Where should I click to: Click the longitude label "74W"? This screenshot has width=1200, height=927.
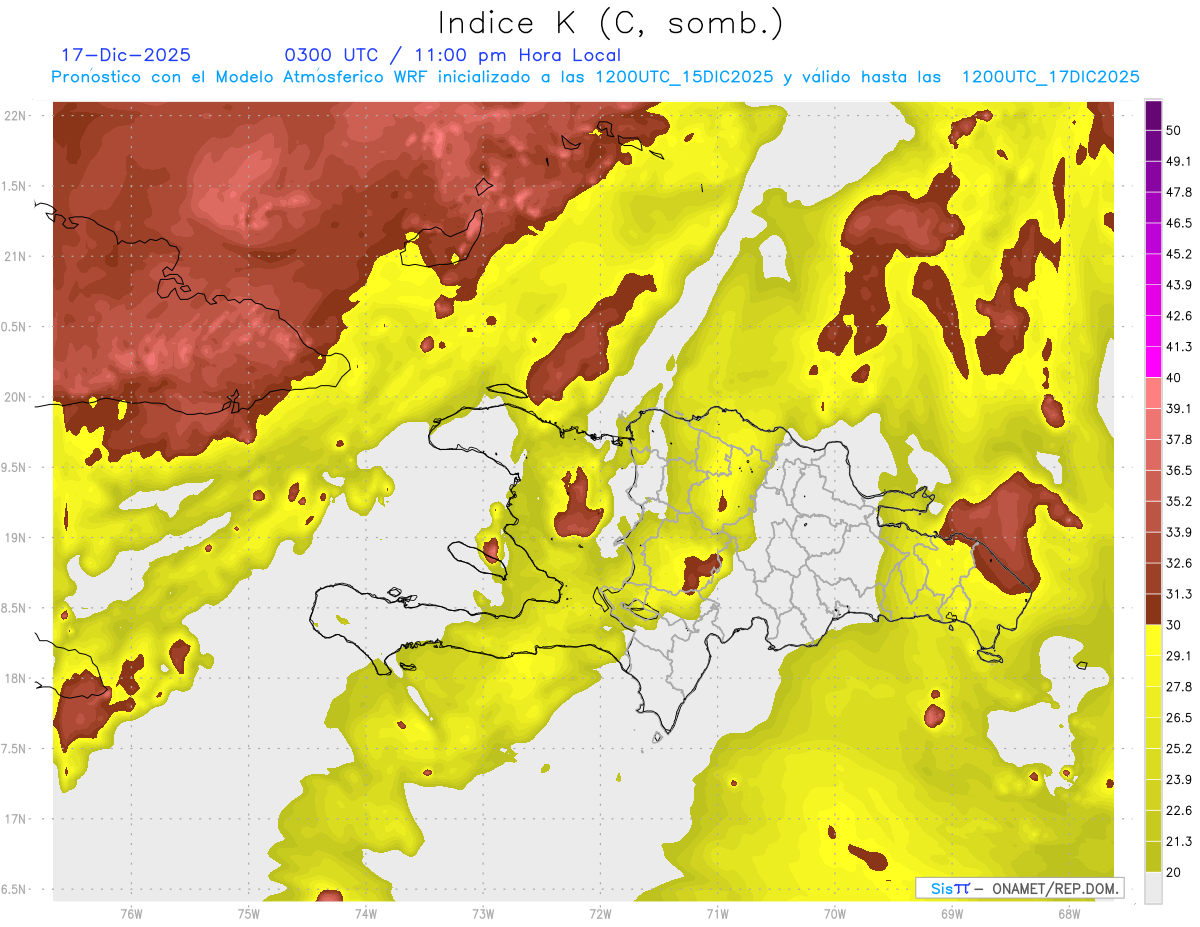(x=366, y=914)
